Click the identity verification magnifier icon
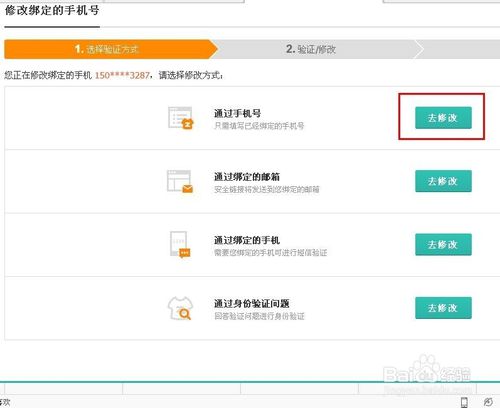The image size is (500, 408). pyautogui.click(x=180, y=308)
